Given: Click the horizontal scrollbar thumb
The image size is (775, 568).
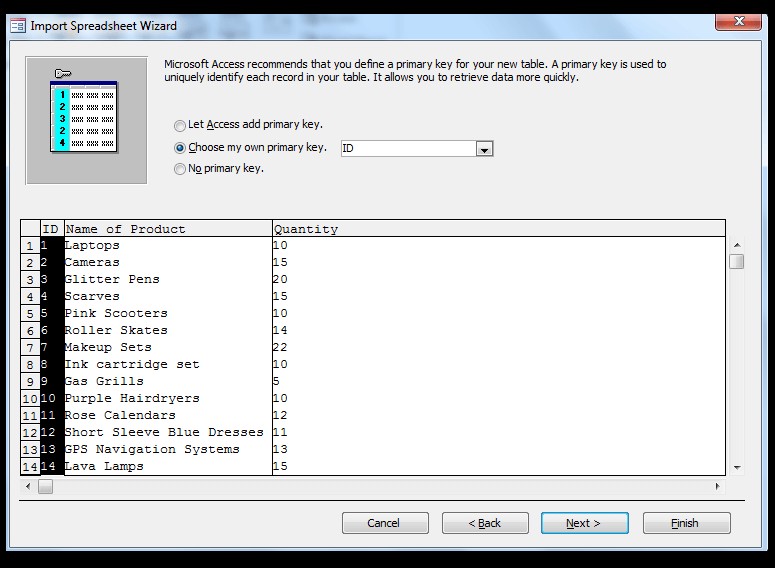Looking at the screenshot, I should pos(45,486).
